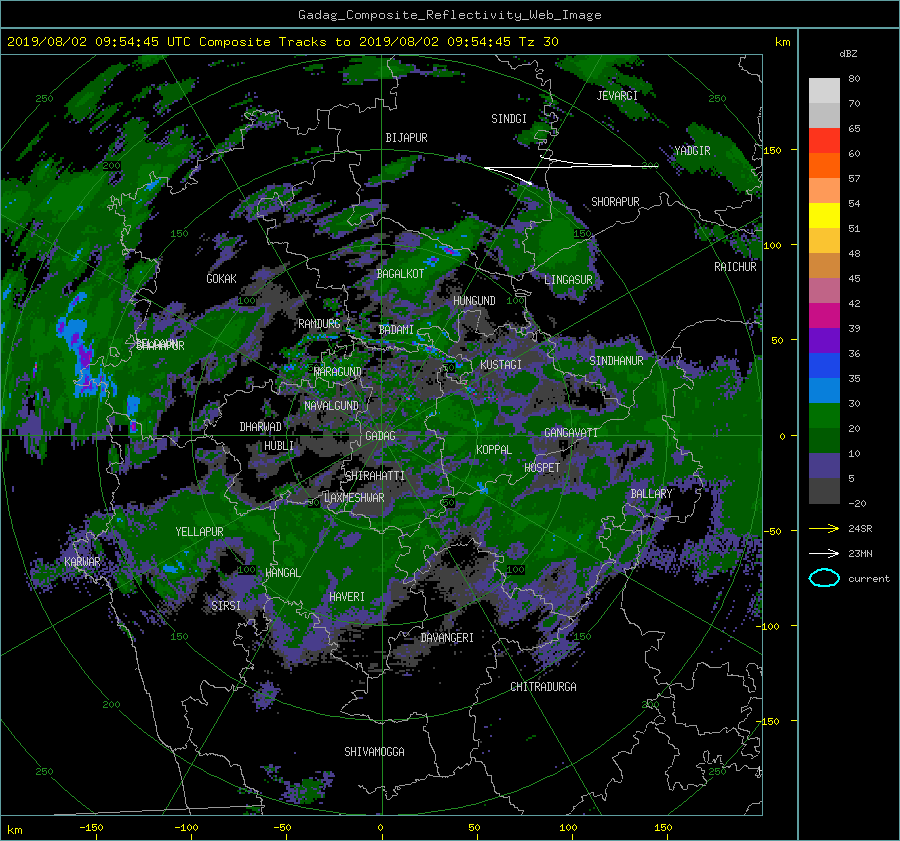Click the NARAGUND city label
Screen dimensions: 900x841
tap(338, 372)
